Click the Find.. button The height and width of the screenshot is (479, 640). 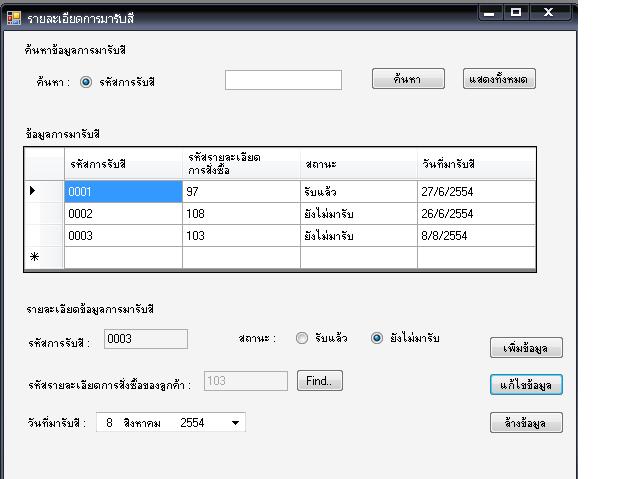(320, 381)
